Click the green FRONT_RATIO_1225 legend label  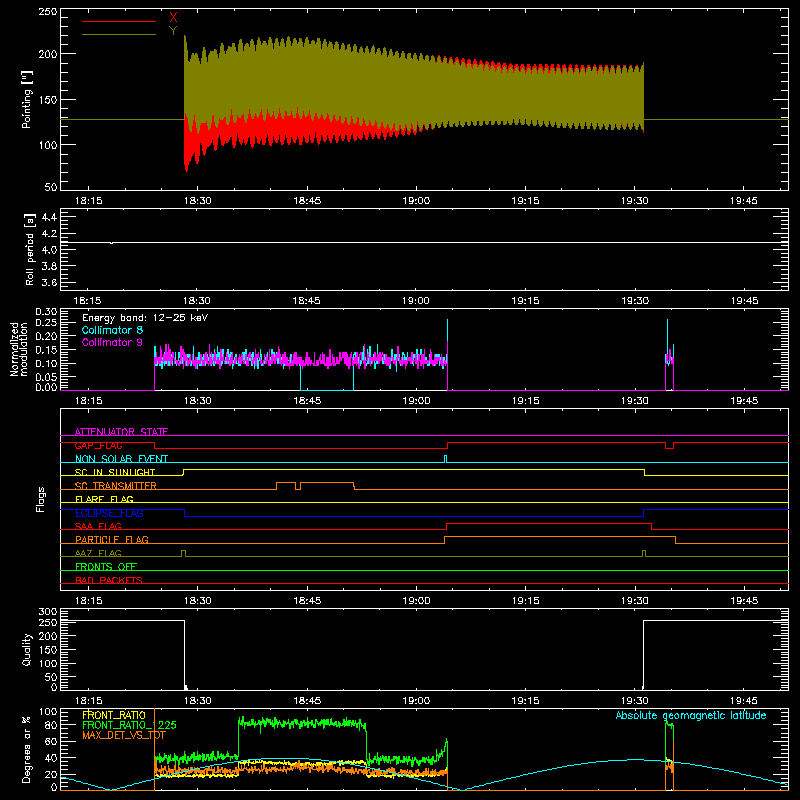click(129, 725)
